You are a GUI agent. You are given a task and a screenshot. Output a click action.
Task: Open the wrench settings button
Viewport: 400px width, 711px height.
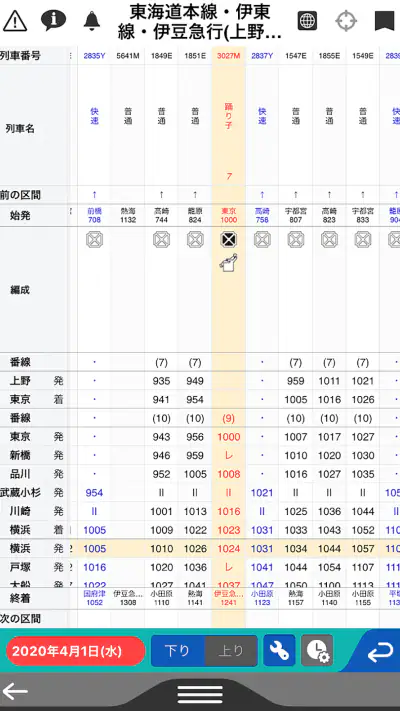click(x=279, y=651)
